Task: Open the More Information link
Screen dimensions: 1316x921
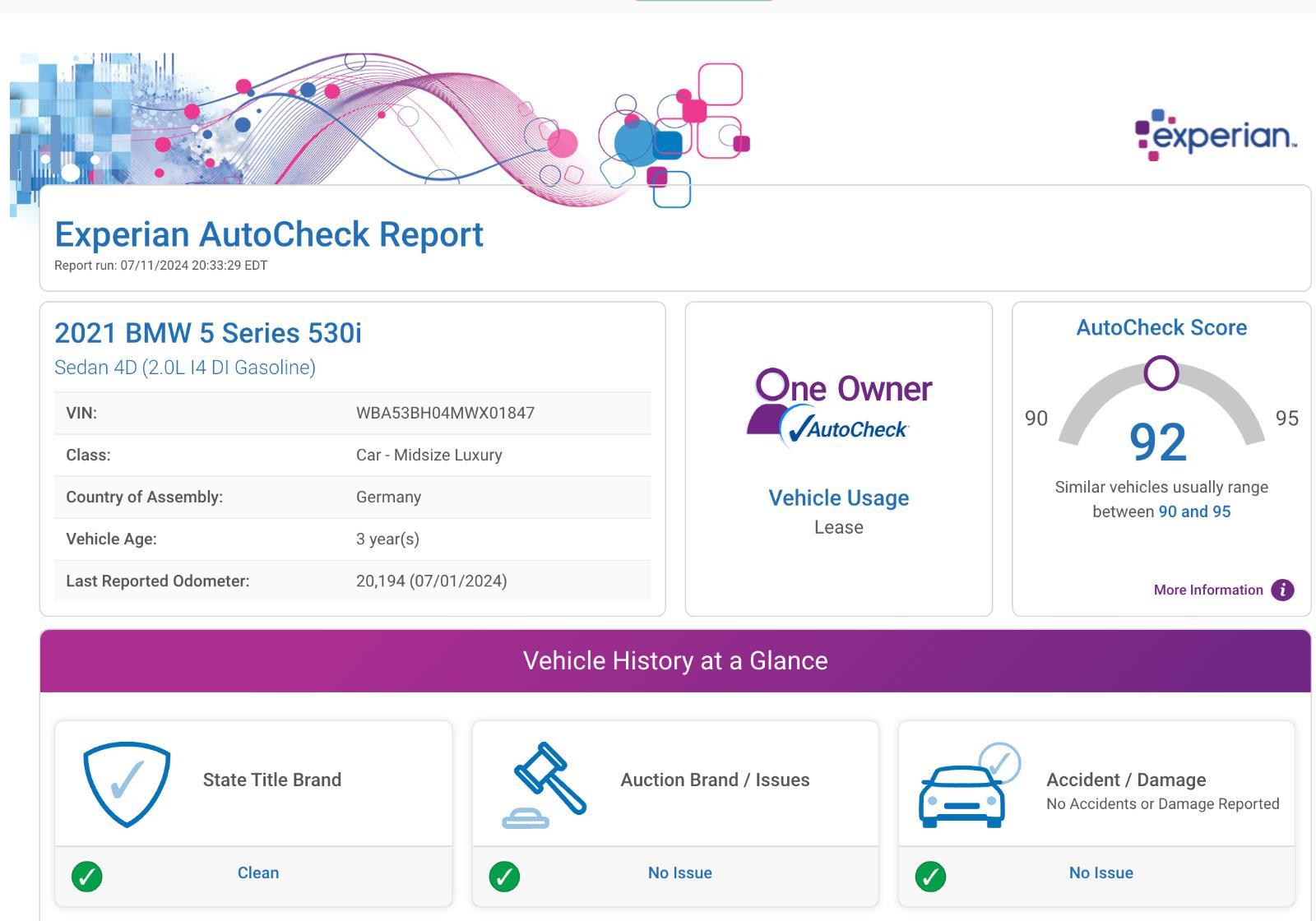Action: point(1208,590)
